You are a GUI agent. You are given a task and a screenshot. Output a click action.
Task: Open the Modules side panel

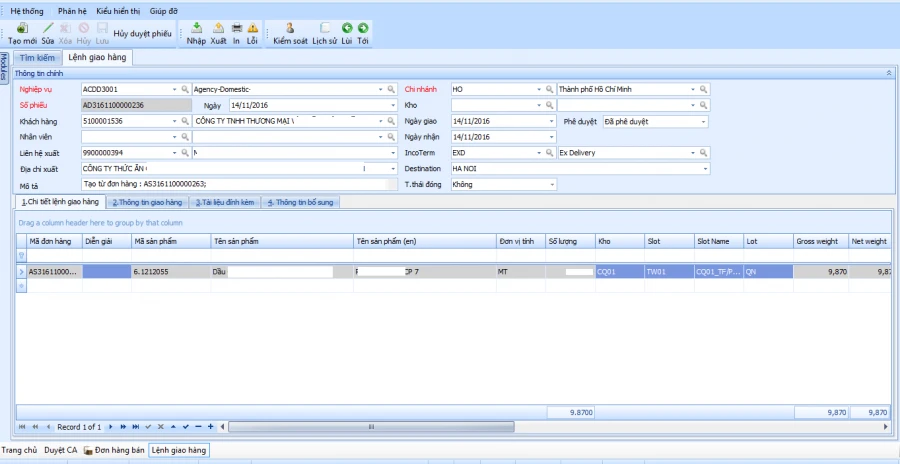tap(4, 68)
